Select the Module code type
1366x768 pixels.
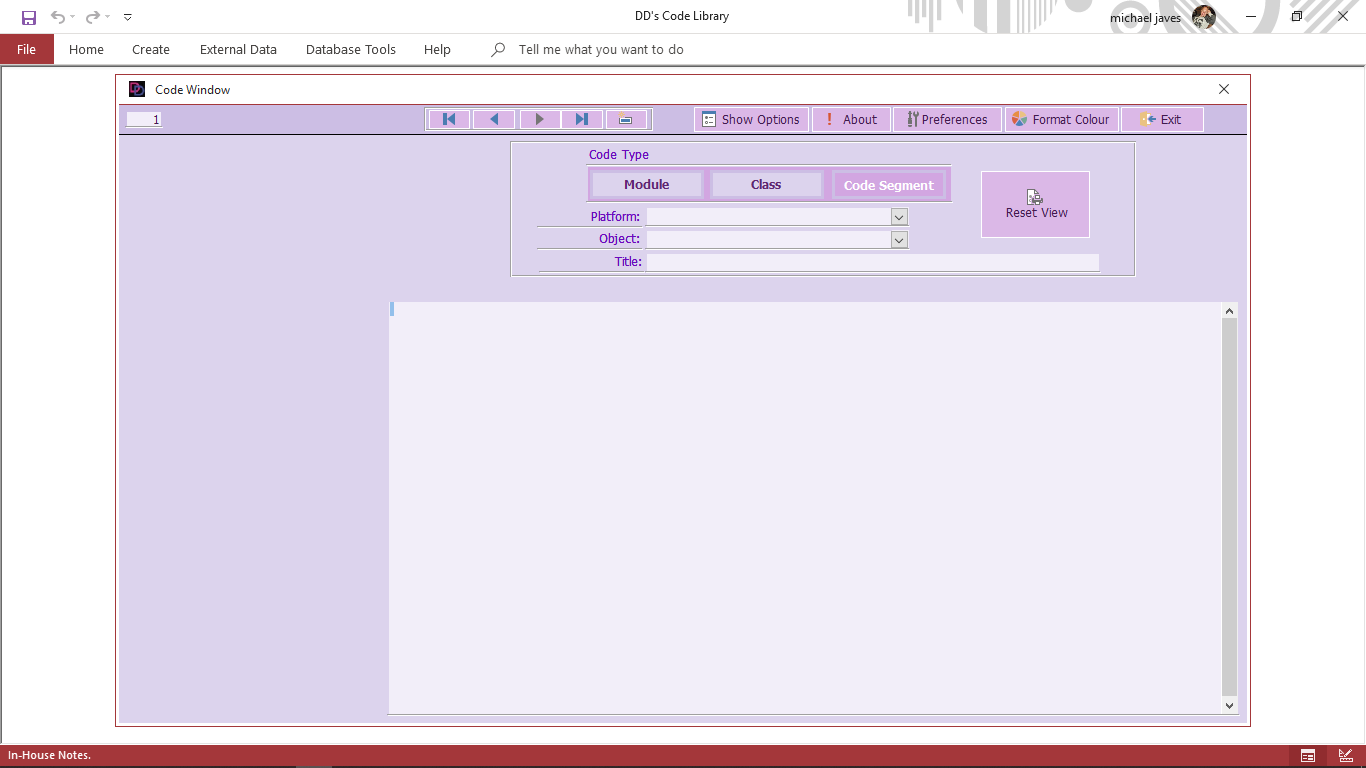tap(647, 185)
